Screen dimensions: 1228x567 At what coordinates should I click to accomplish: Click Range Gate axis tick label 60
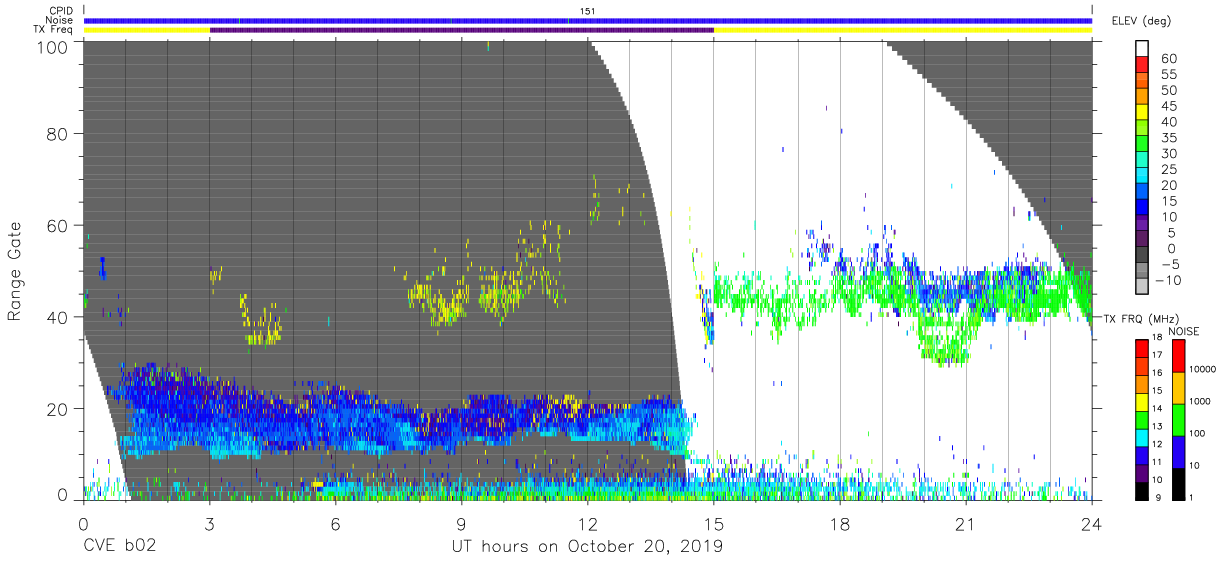(58, 225)
